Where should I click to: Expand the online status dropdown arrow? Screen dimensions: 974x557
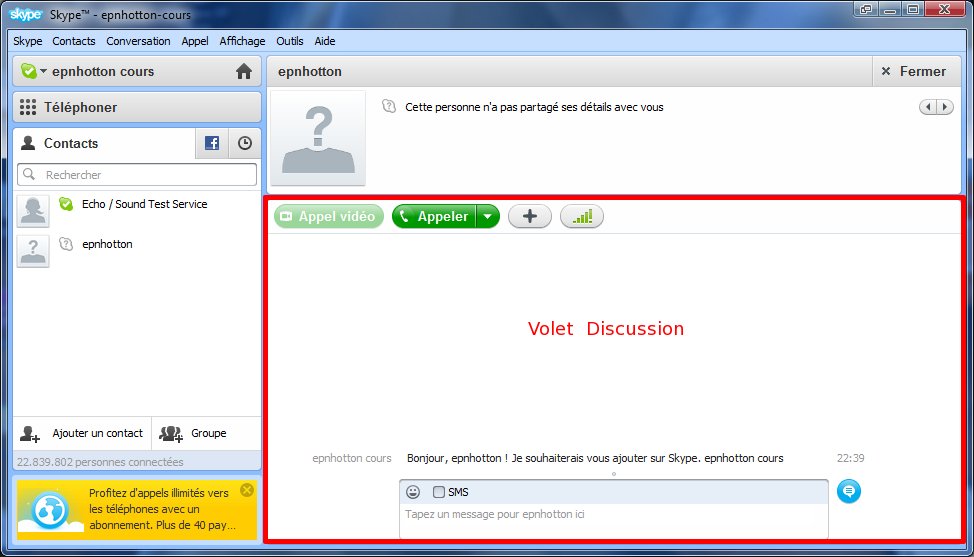click(x=43, y=71)
